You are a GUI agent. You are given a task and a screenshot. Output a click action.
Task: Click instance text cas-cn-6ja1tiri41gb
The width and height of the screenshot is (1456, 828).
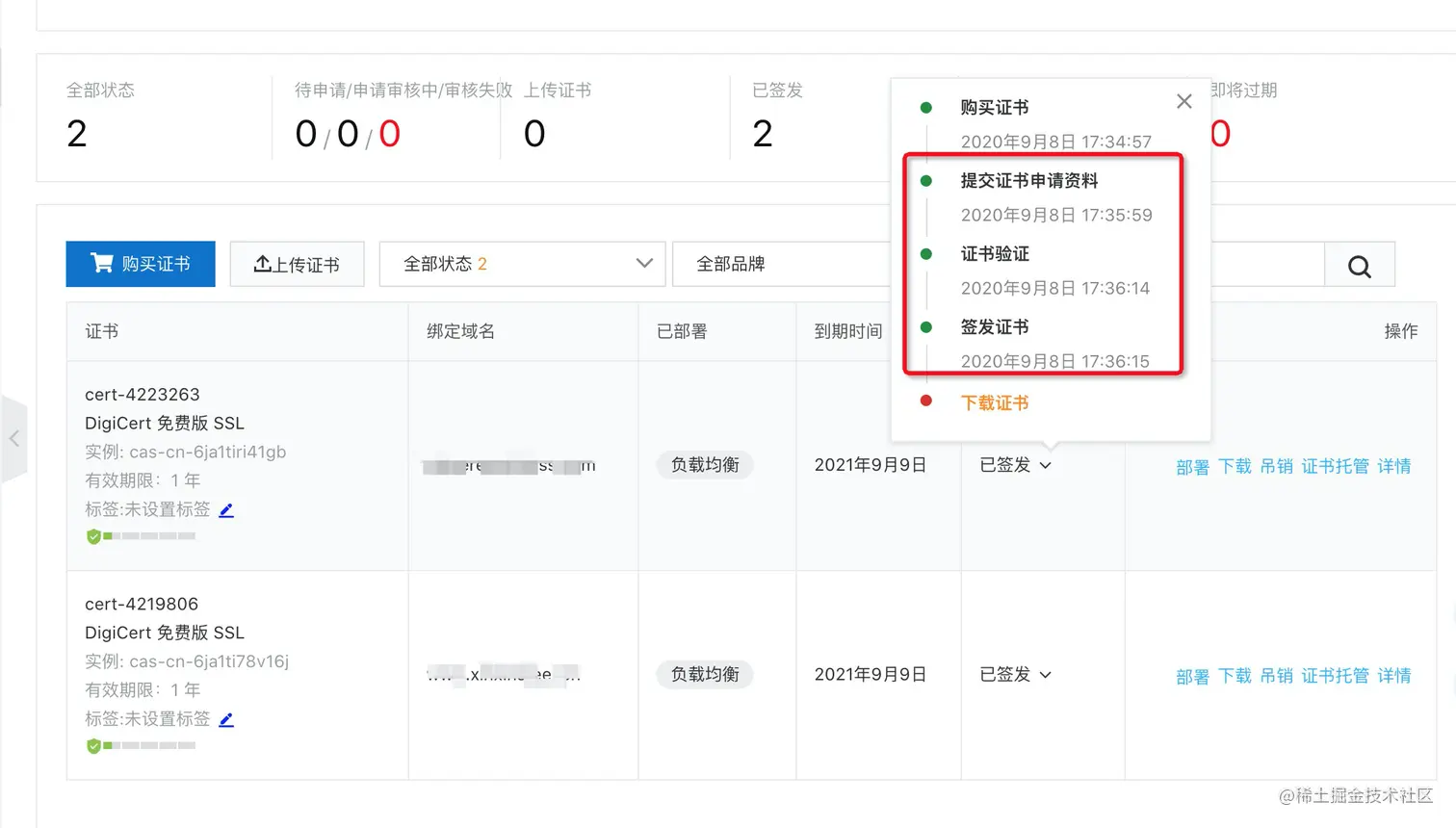208,452
